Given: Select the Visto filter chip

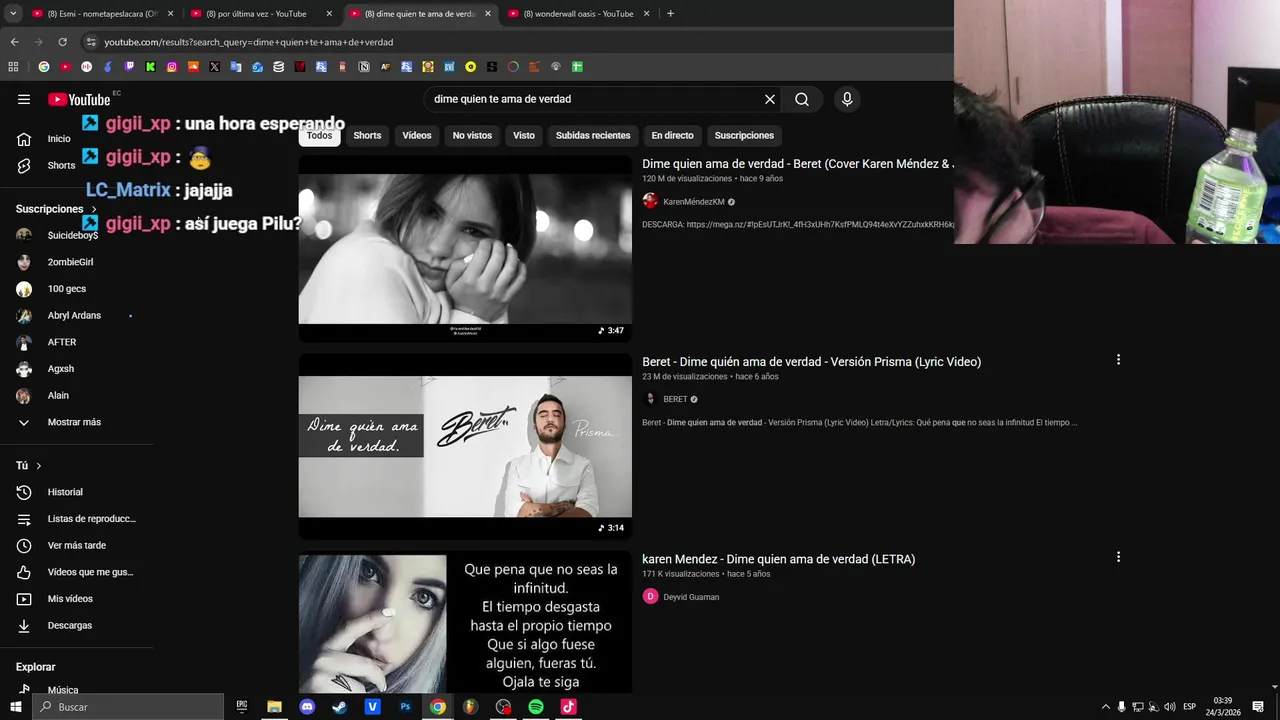Looking at the screenshot, I should (524, 135).
